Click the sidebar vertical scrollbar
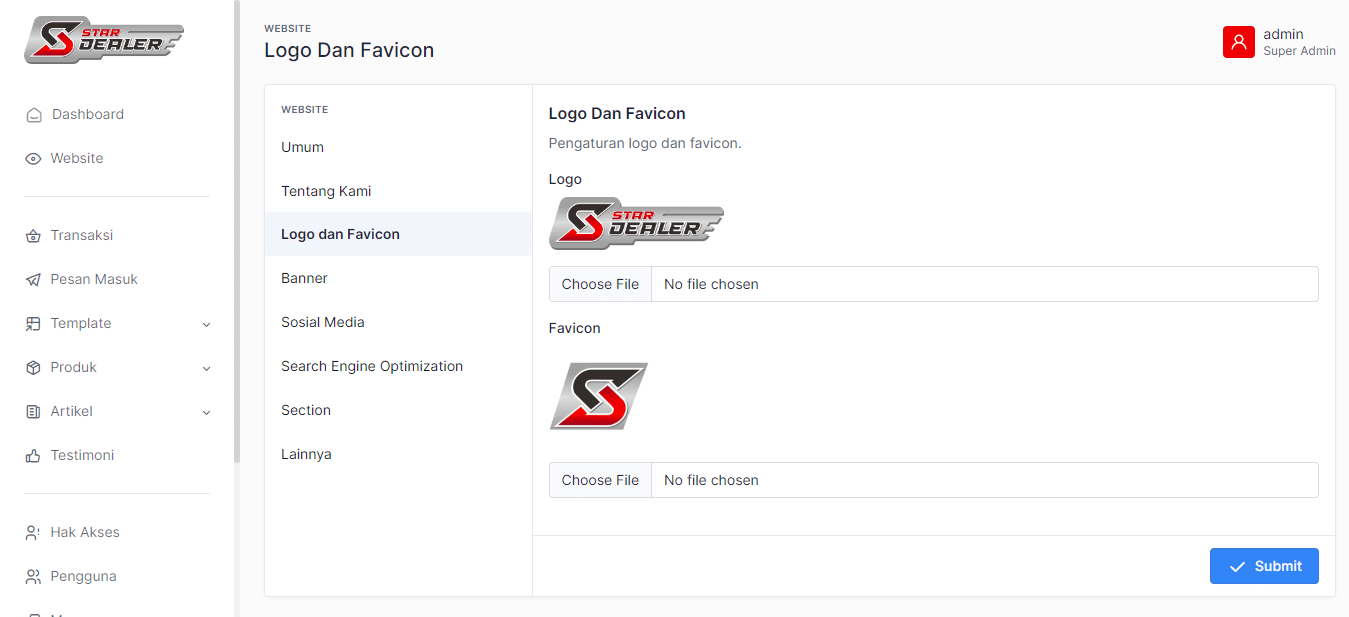The width and height of the screenshot is (1349, 617). point(237,230)
